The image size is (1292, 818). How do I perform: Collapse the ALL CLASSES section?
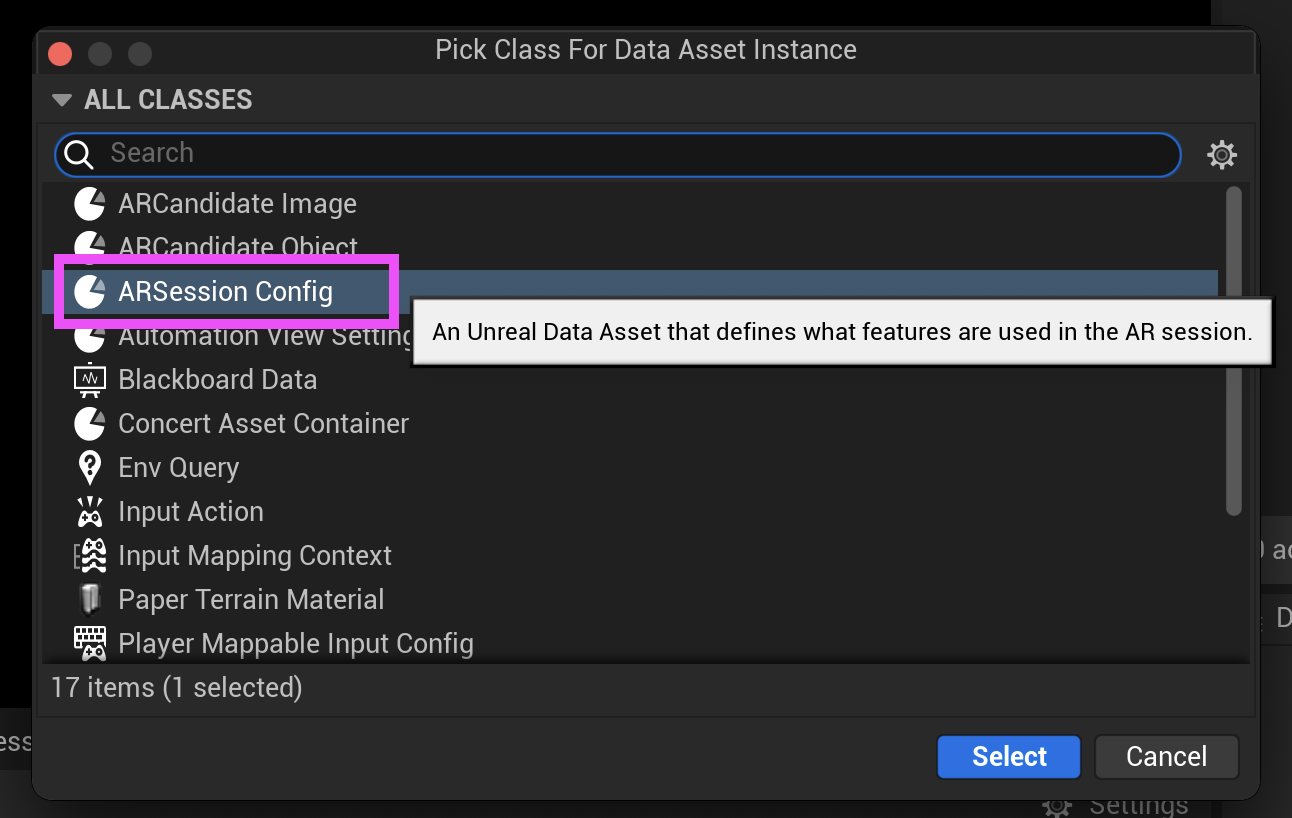click(x=62, y=100)
